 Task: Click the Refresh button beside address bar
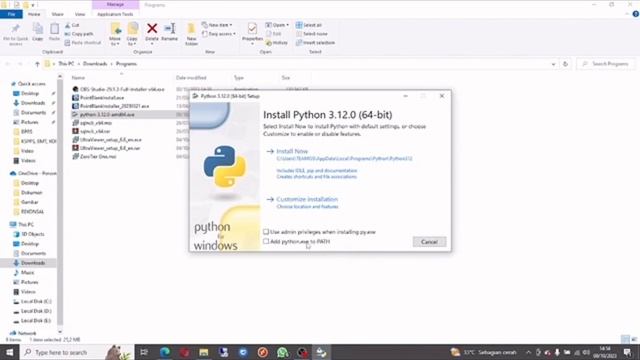coord(565,64)
